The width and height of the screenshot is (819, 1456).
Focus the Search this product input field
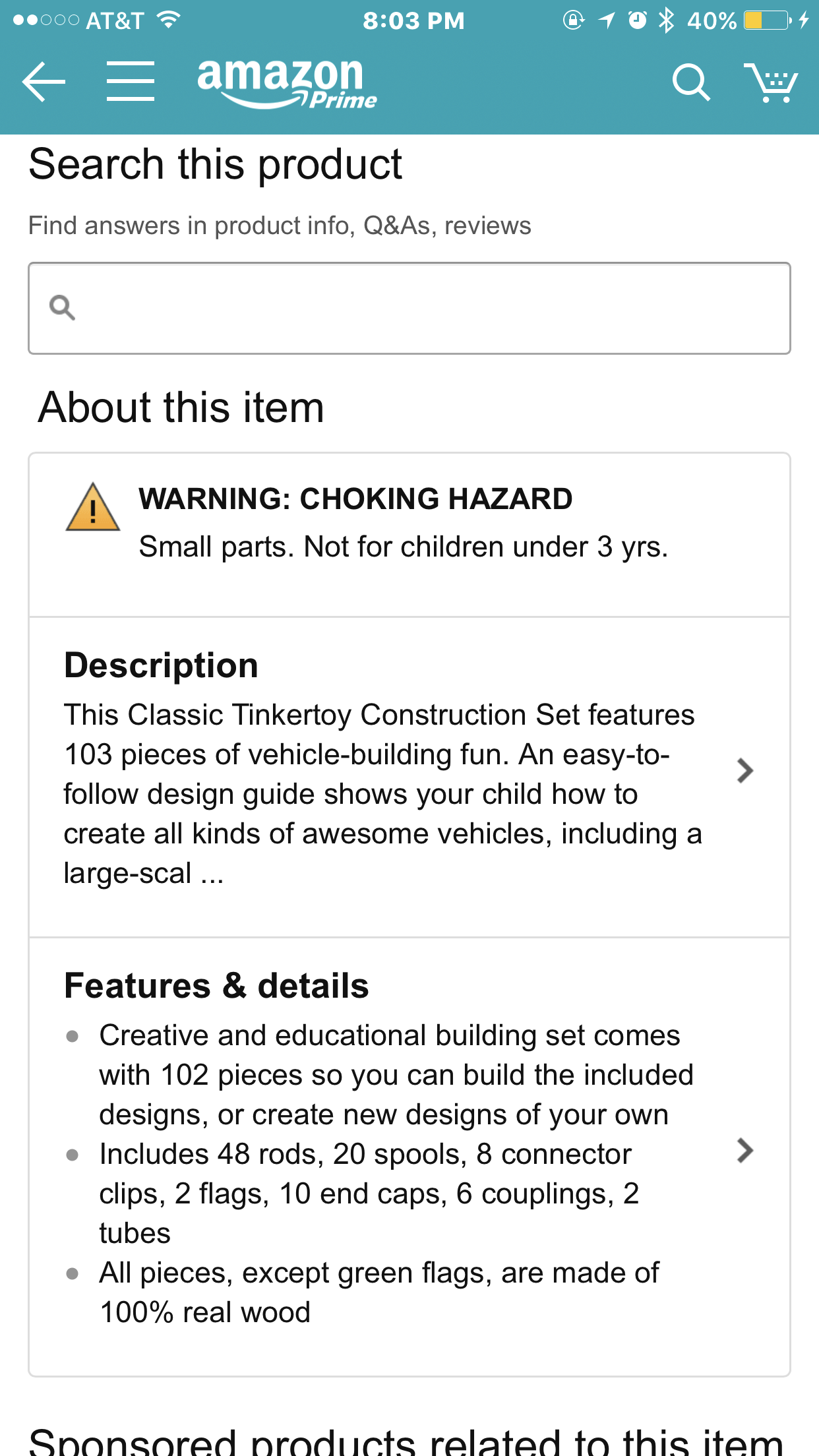(x=409, y=308)
